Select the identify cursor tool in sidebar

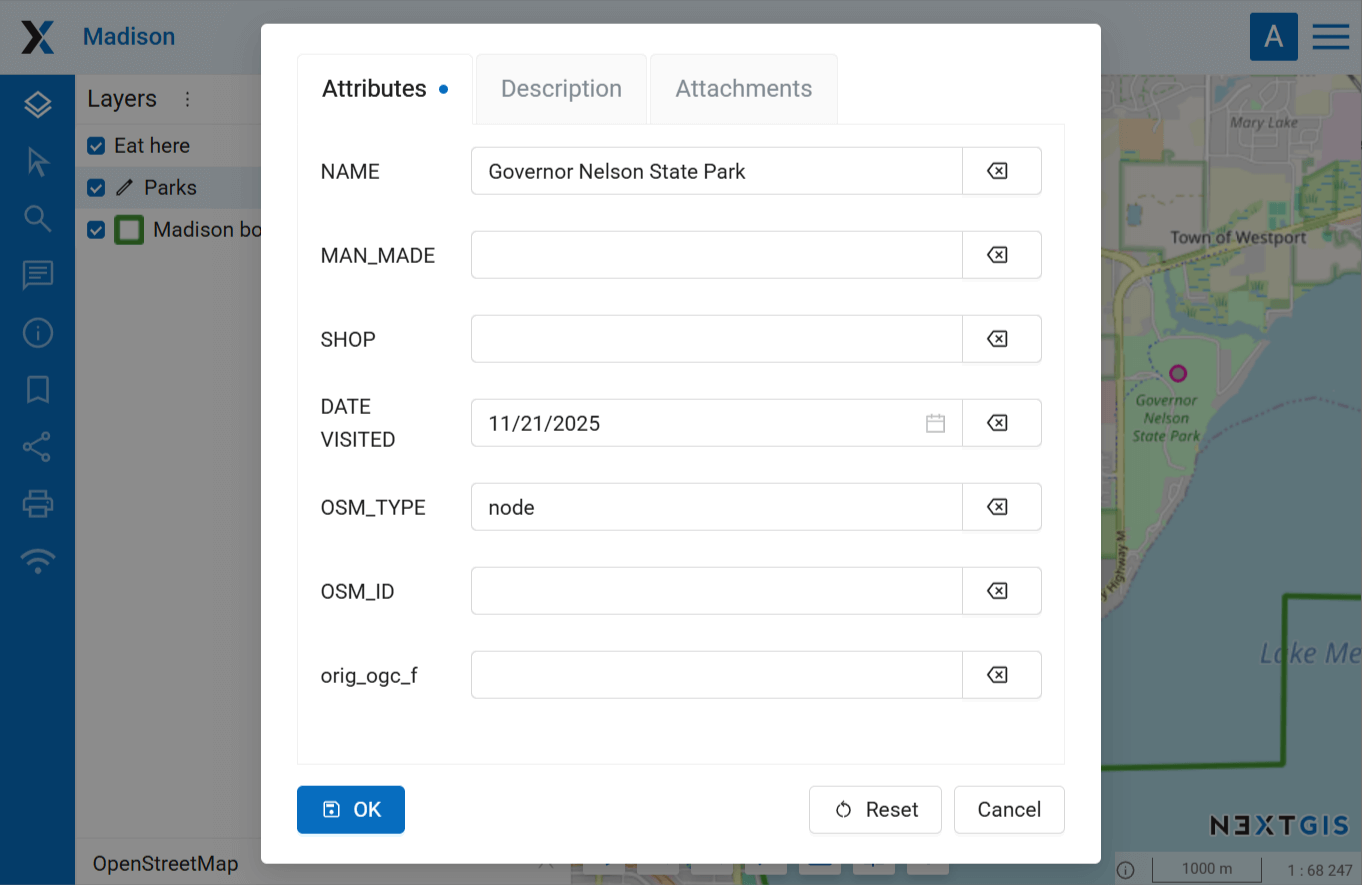37,161
